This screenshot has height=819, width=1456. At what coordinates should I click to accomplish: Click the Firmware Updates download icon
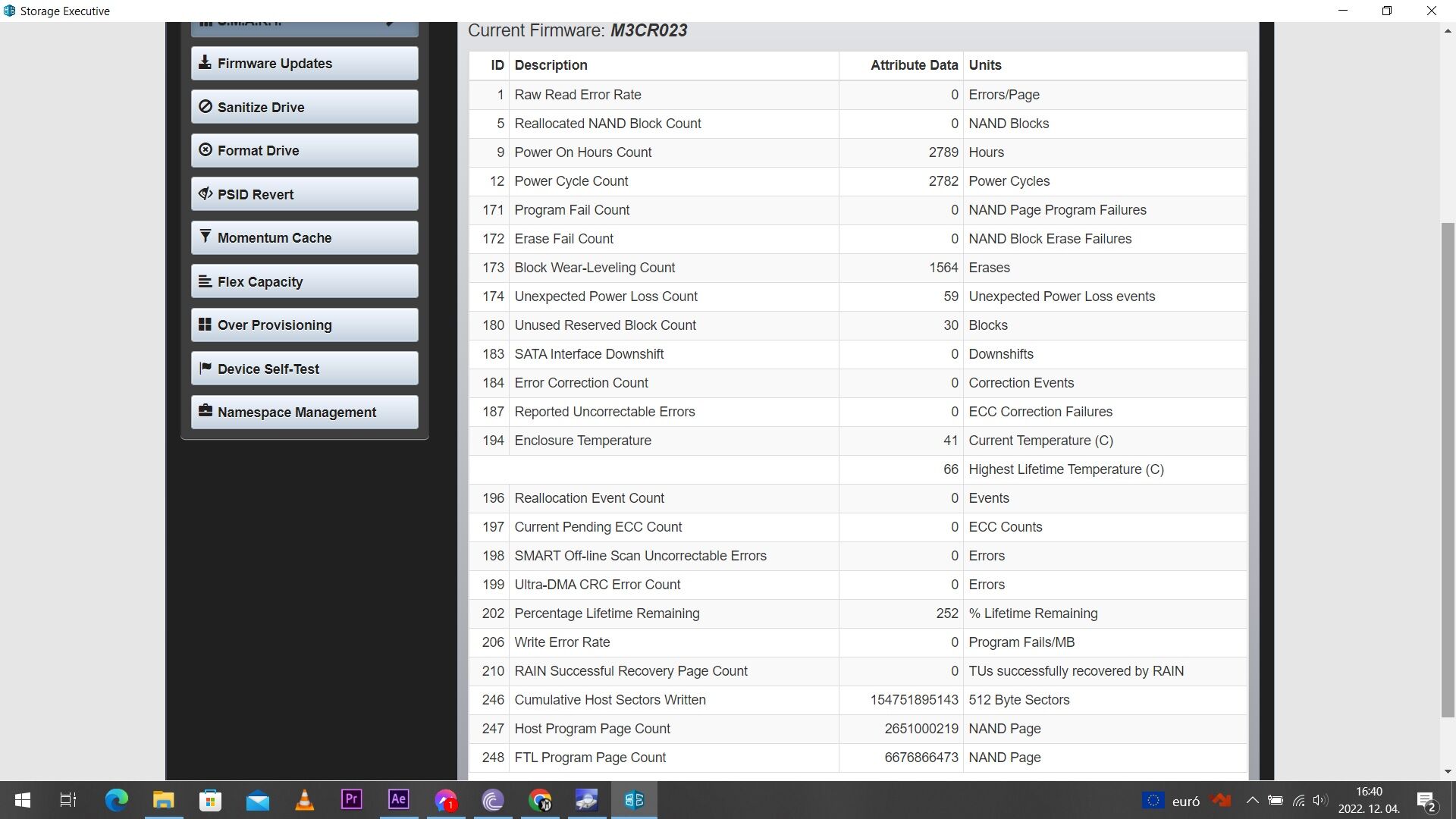tap(205, 63)
